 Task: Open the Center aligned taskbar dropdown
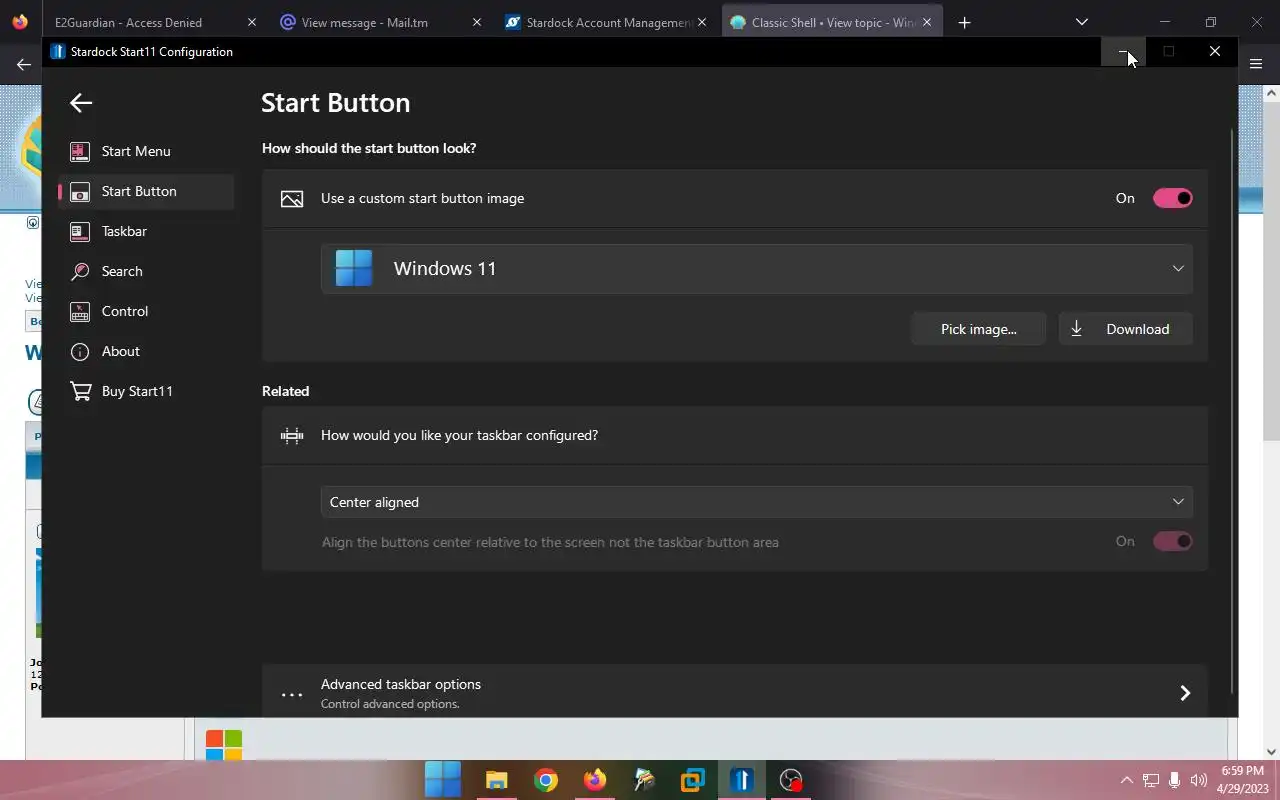[757, 502]
